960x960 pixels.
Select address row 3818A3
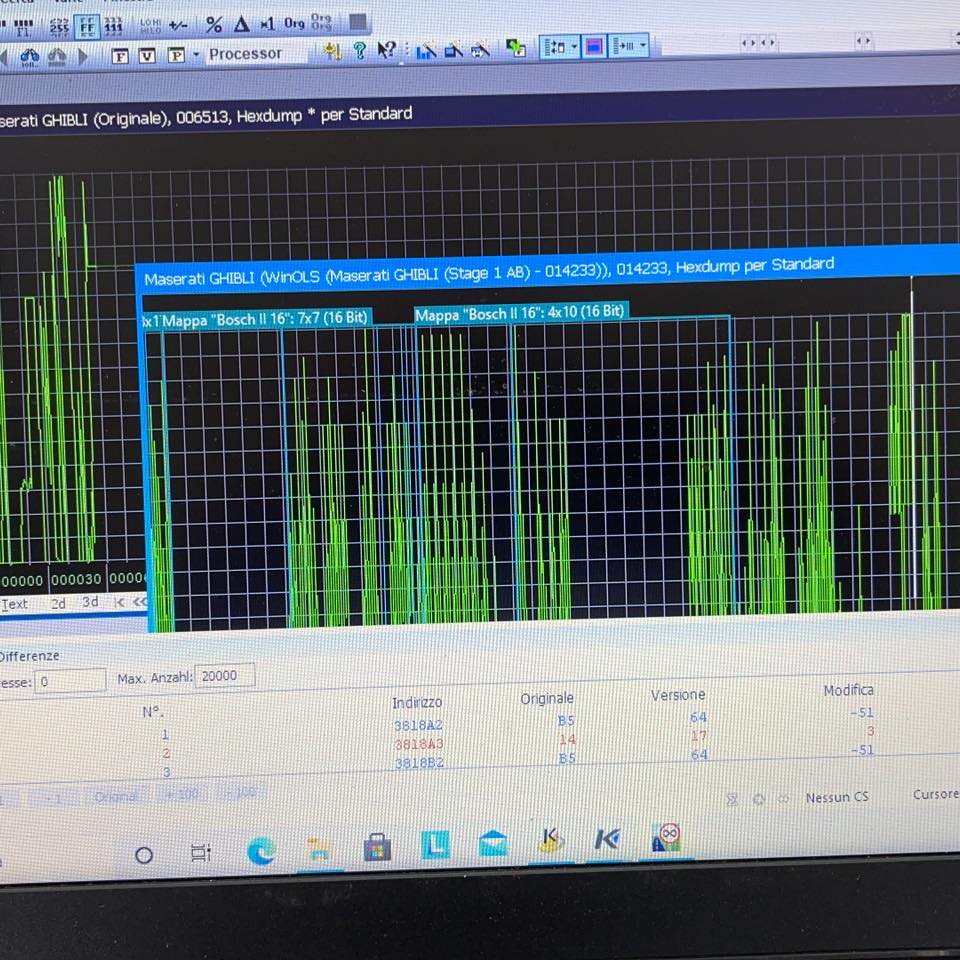[x=419, y=744]
